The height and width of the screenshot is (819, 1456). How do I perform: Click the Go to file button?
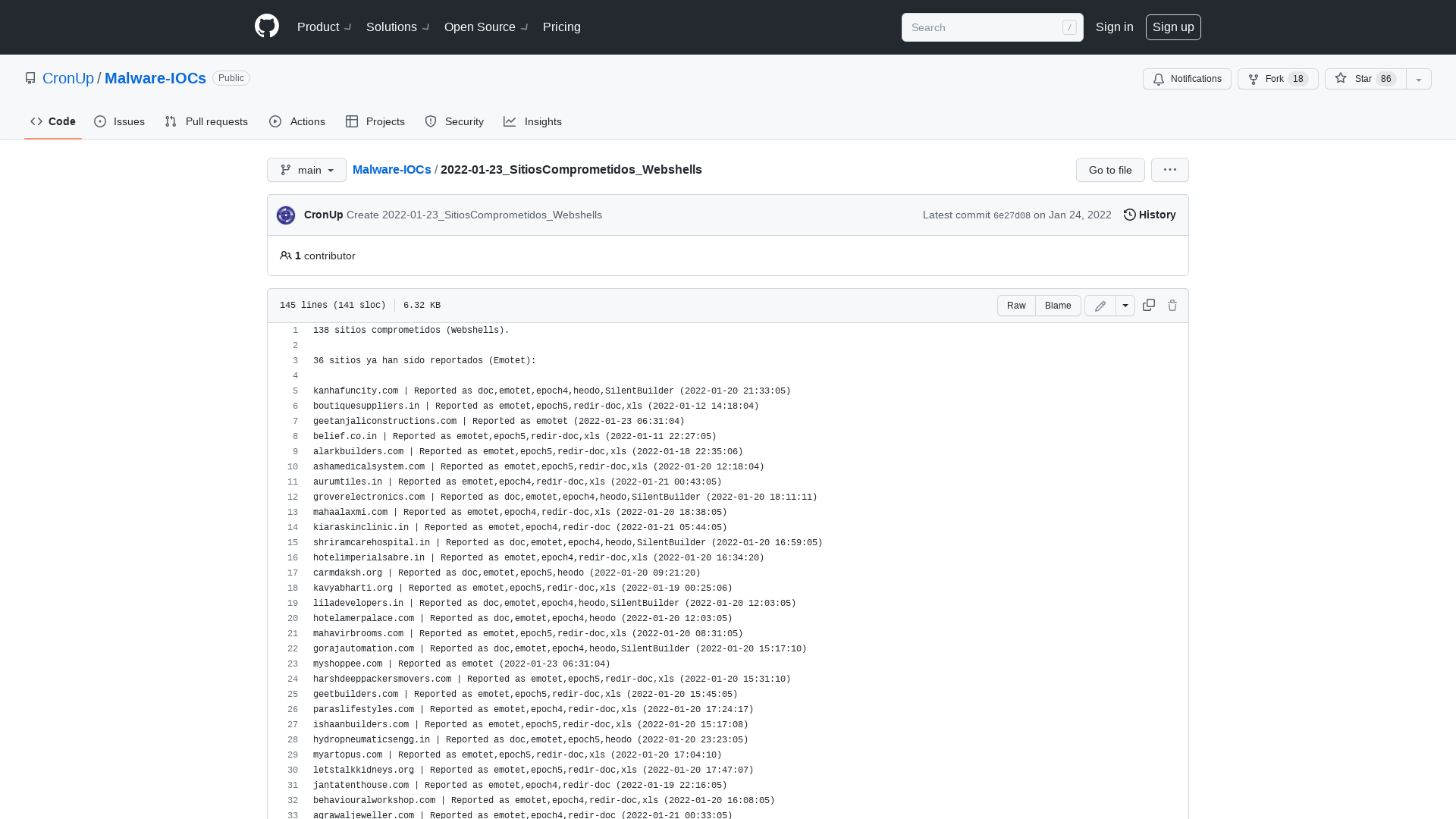[x=1110, y=170]
